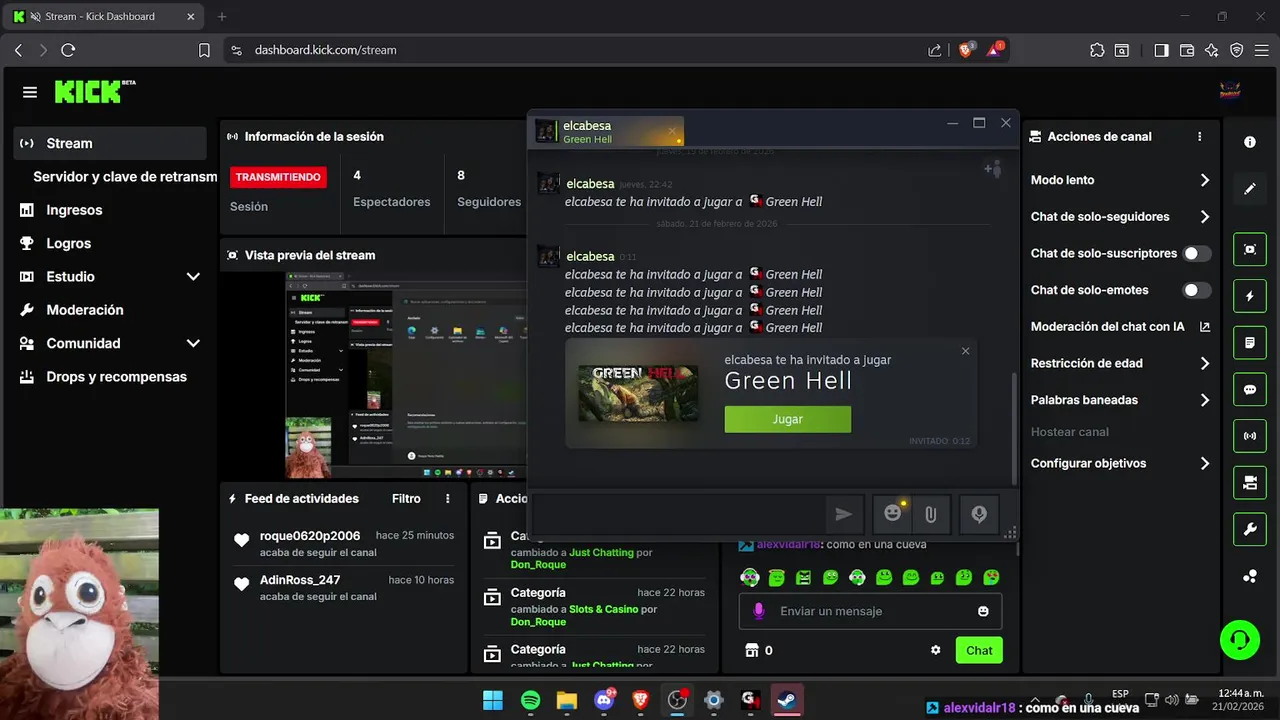Screen dimensions: 1280x720
Task: Toggle the broadcast signal widget icon
Action: point(1250,436)
